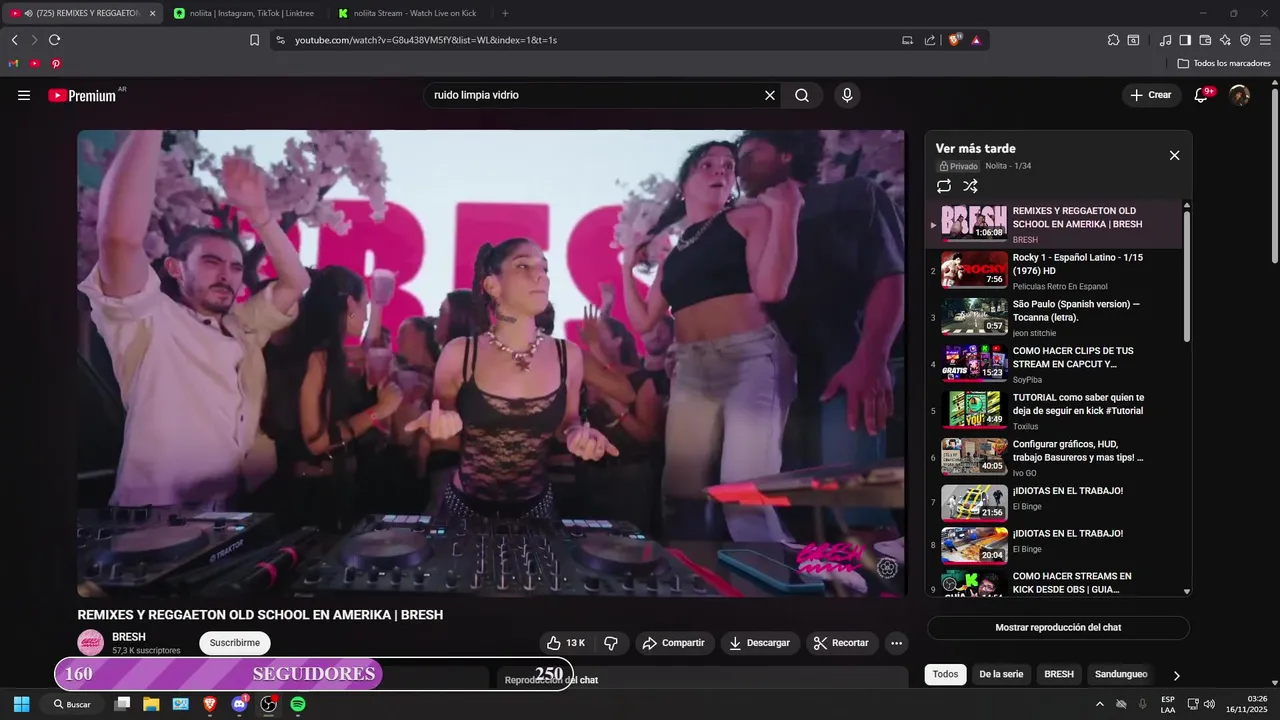Open OBS Studio from the taskbar
The image size is (1280, 720).
269,704
